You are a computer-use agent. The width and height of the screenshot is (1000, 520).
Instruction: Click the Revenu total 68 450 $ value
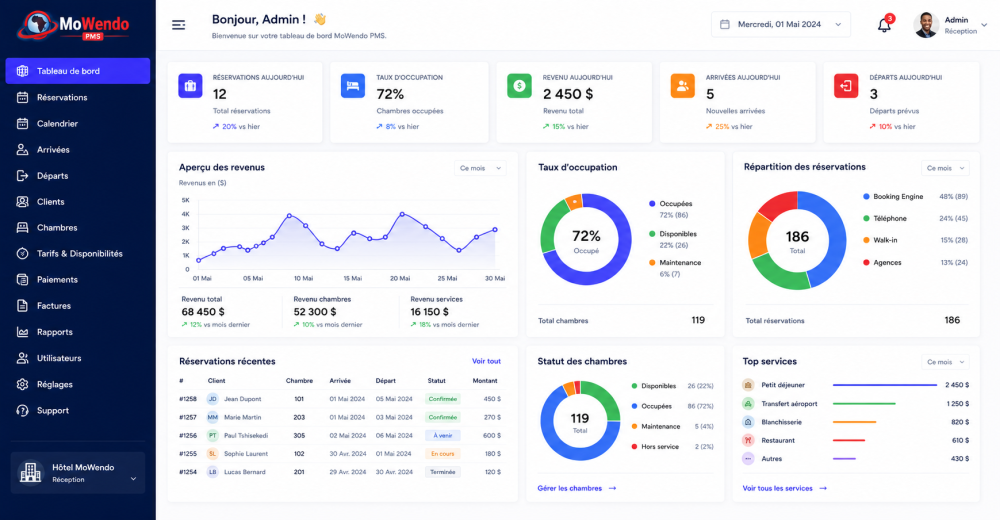(x=203, y=311)
